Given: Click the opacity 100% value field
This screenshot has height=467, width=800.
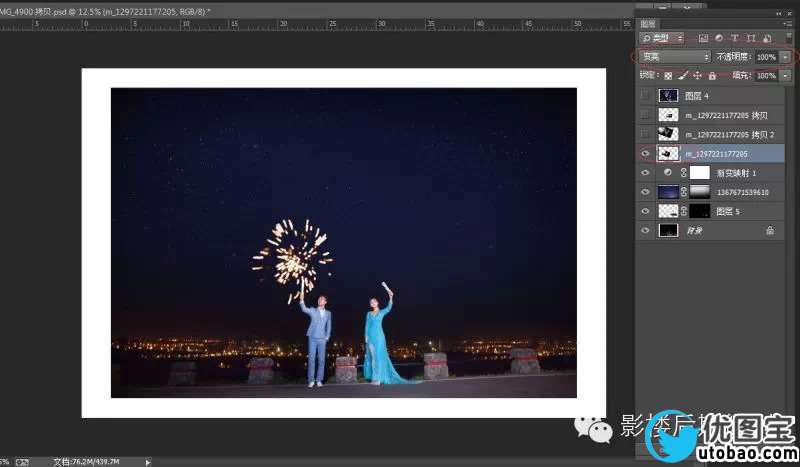Looking at the screenshot, I should pos(765,57).
